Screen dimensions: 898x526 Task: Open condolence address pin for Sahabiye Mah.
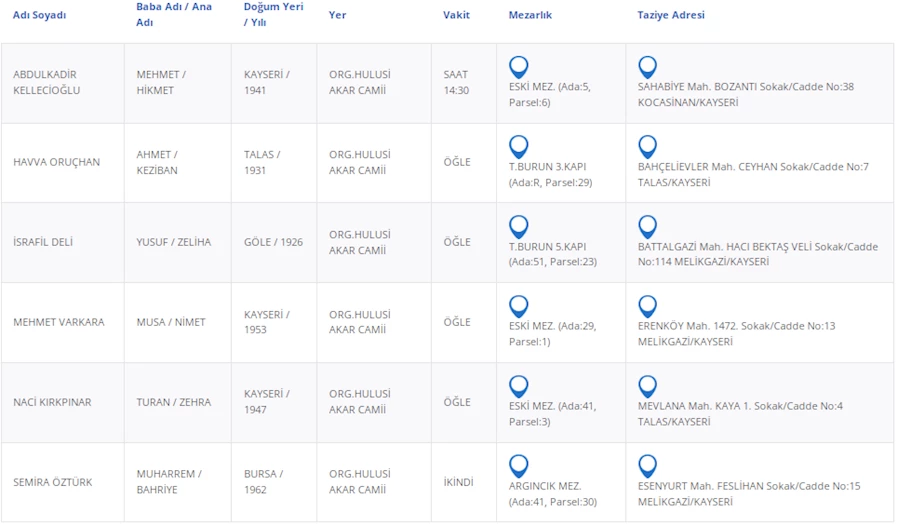tap(647, 67)
